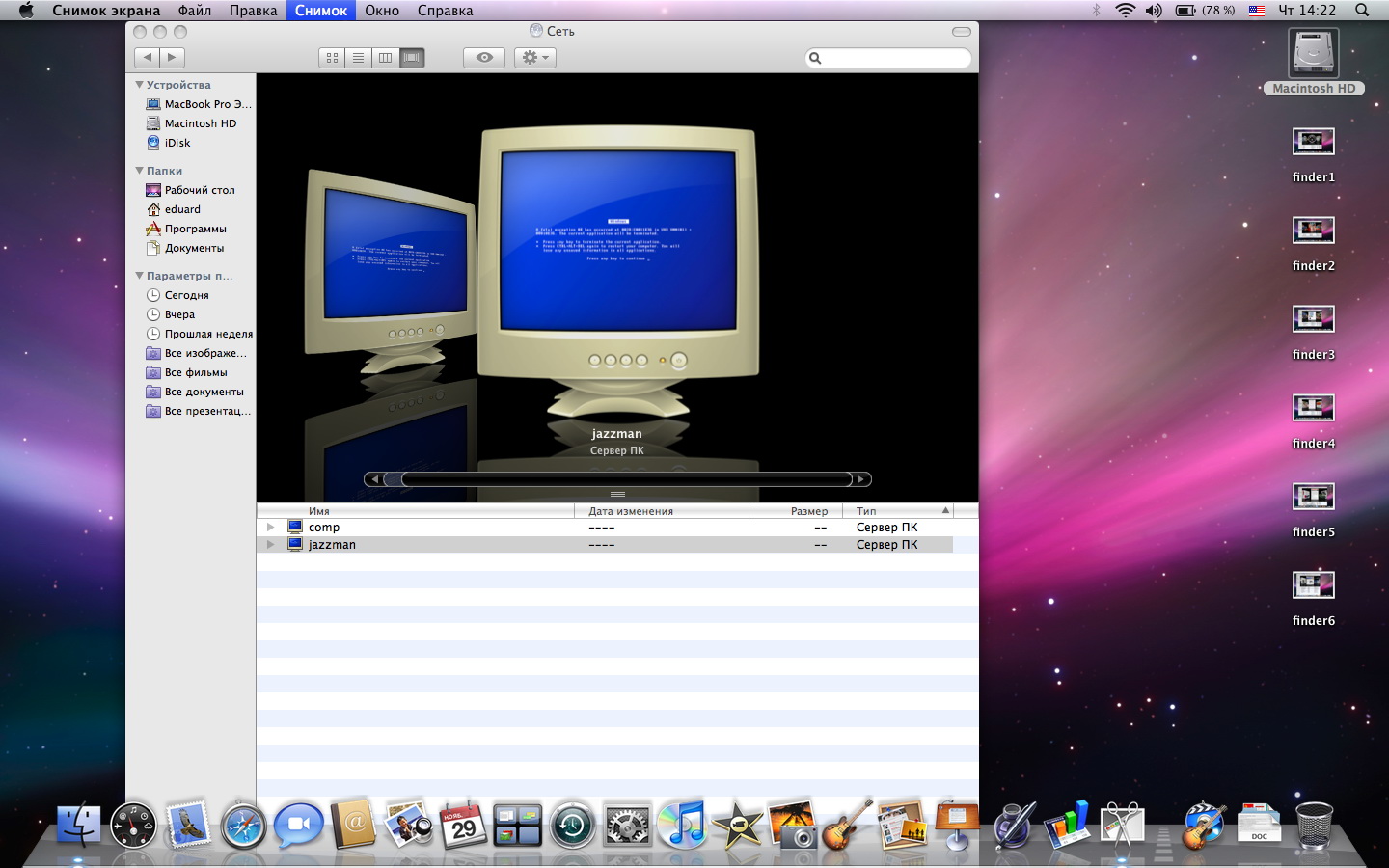Open the Справка menu
The width and height of the screenshot is (1389, 868).
pos(446,11)
